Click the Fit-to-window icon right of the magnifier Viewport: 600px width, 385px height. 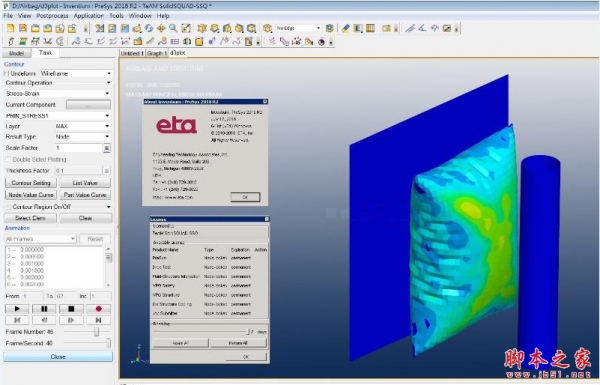coord(186,28)
